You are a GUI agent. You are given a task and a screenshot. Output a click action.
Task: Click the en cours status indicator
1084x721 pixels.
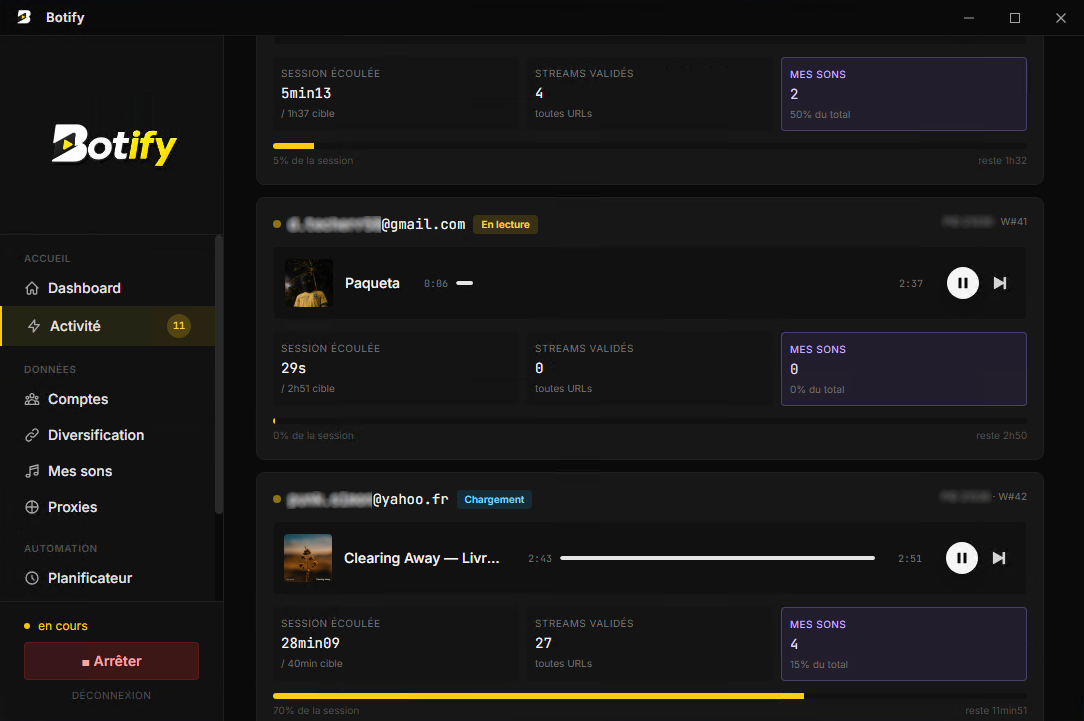pyautogui.click(x=56, y=626)
